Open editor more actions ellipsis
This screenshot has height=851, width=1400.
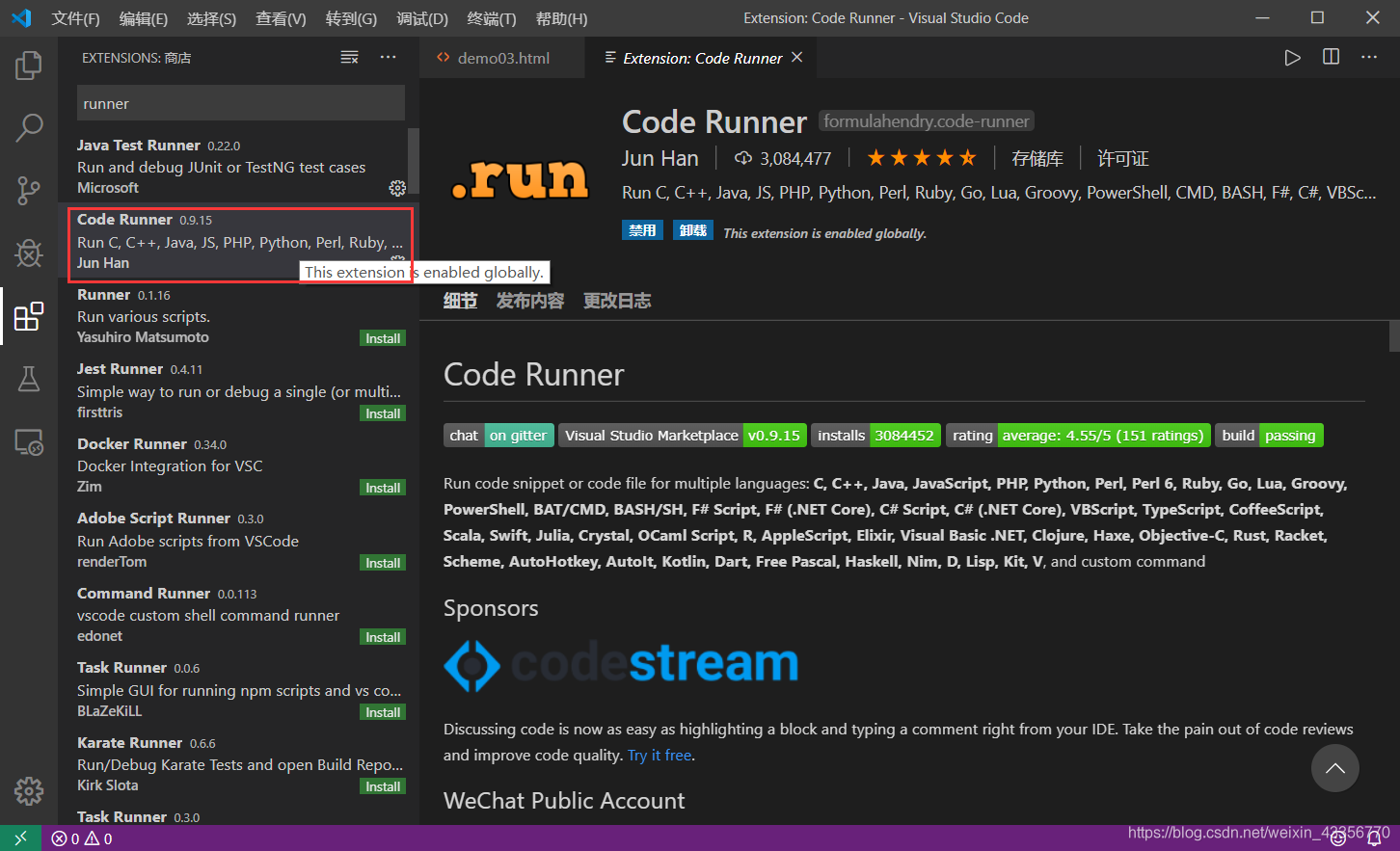[1369, 58]
